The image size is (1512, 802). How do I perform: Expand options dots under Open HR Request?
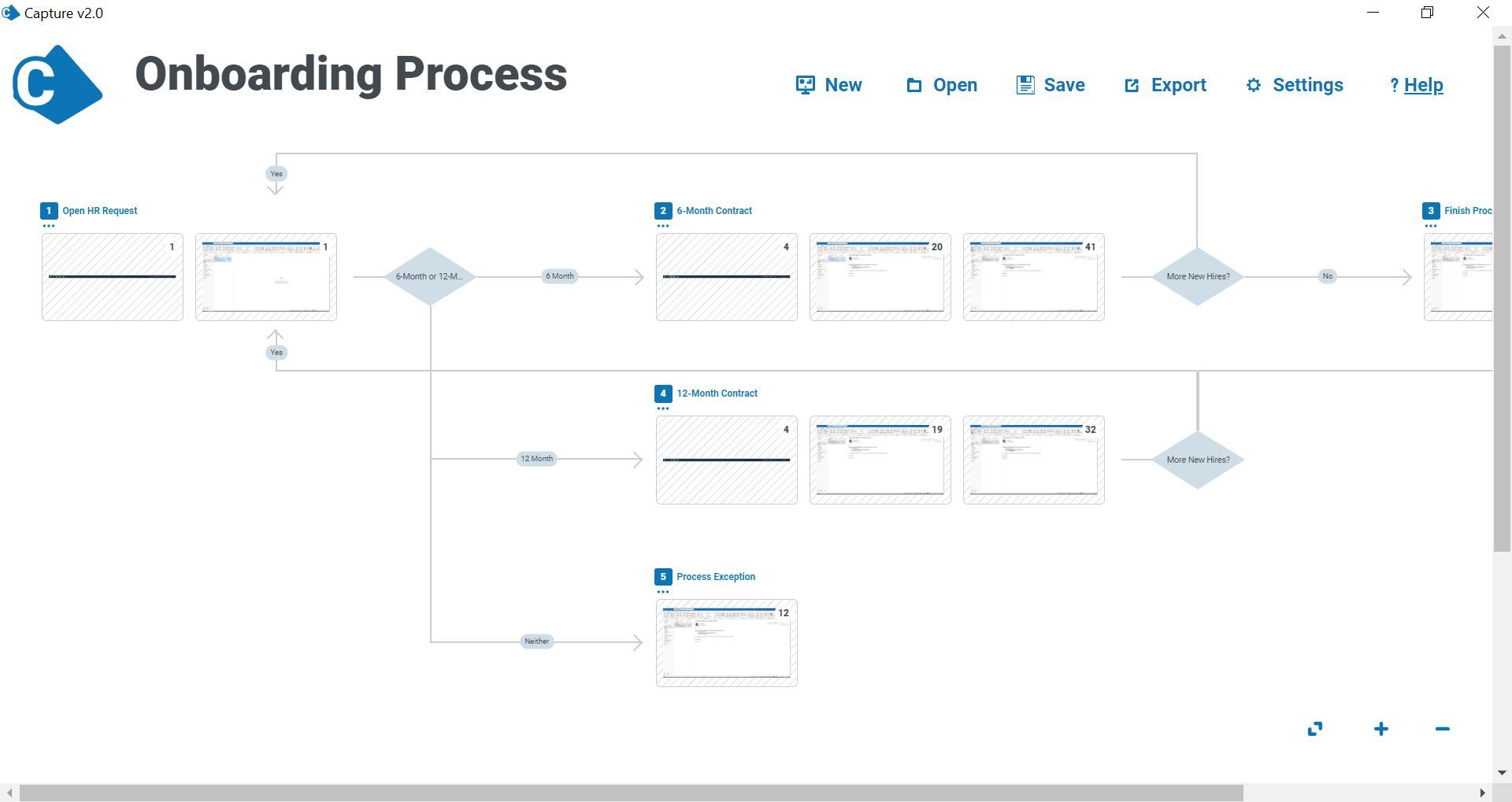pos(49,226)
